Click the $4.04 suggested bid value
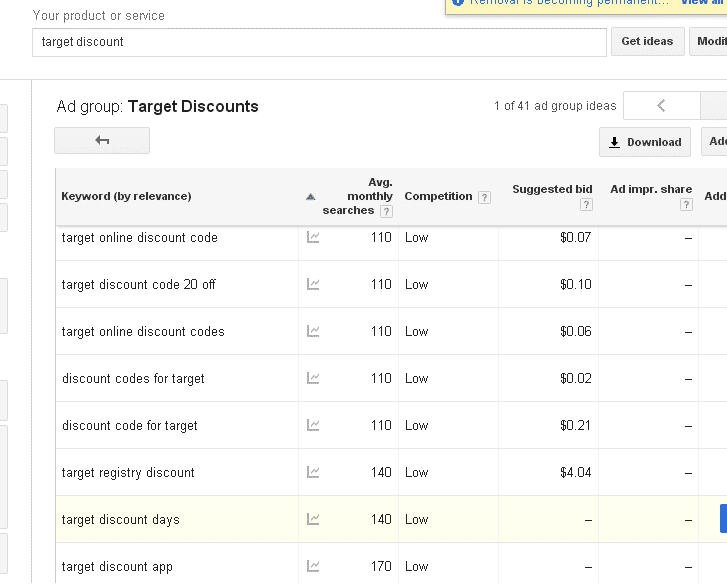The width and height of the screenshot is (727, 585). 575,472
